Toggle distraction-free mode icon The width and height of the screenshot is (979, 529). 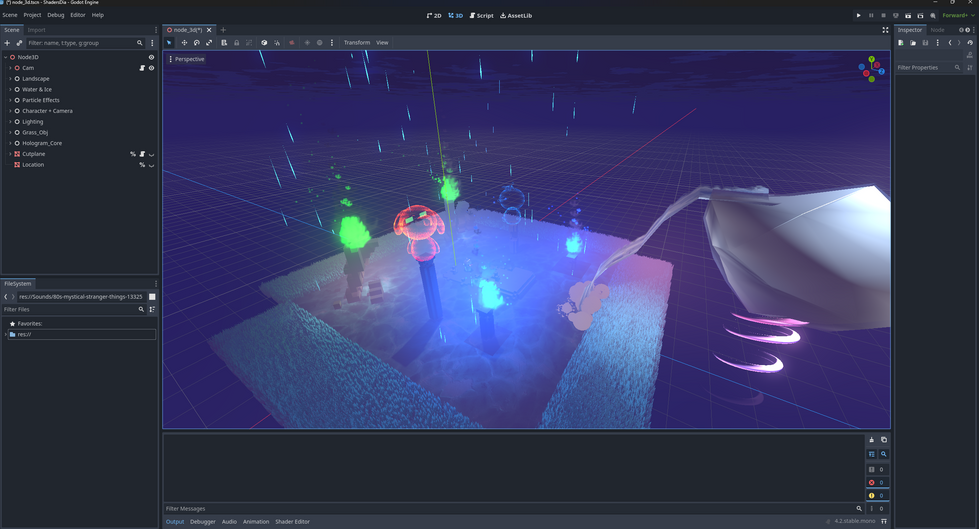point(885,30)
